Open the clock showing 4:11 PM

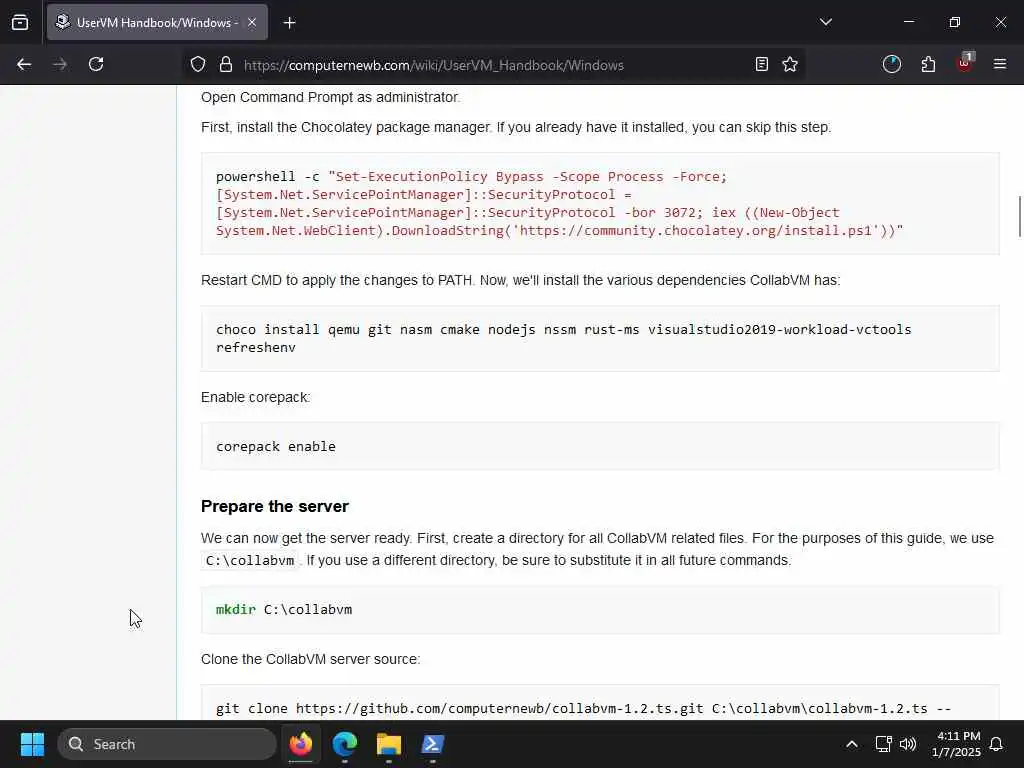[x=956, y=744]
